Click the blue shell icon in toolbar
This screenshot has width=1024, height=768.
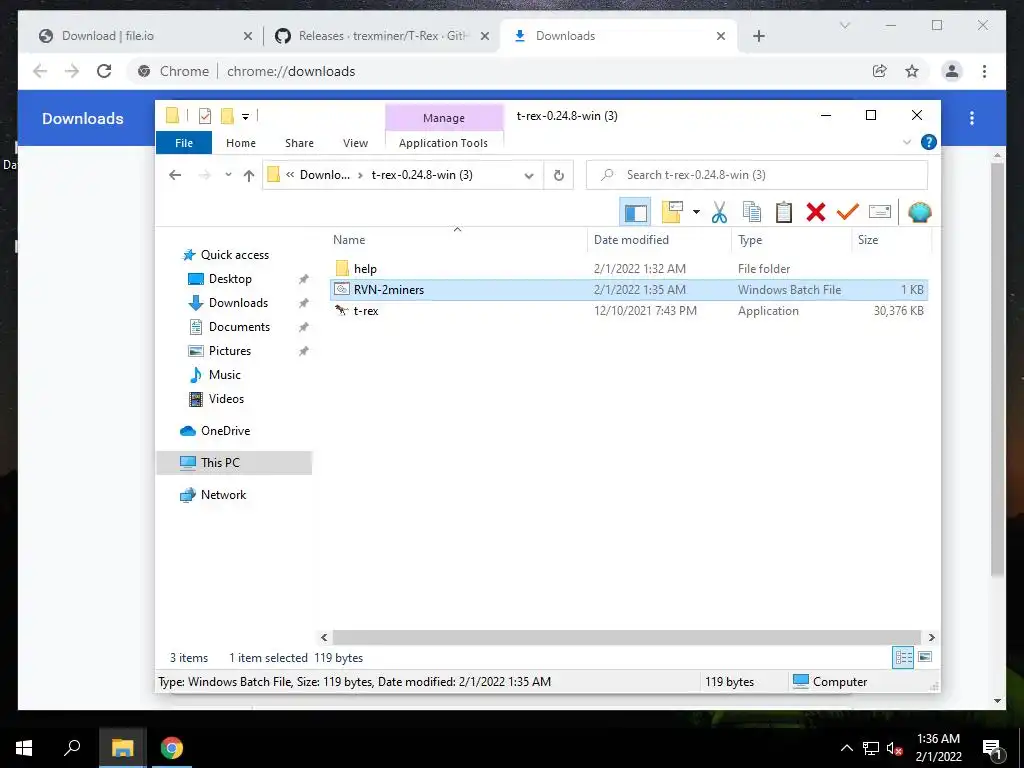[x=920, y=212]
